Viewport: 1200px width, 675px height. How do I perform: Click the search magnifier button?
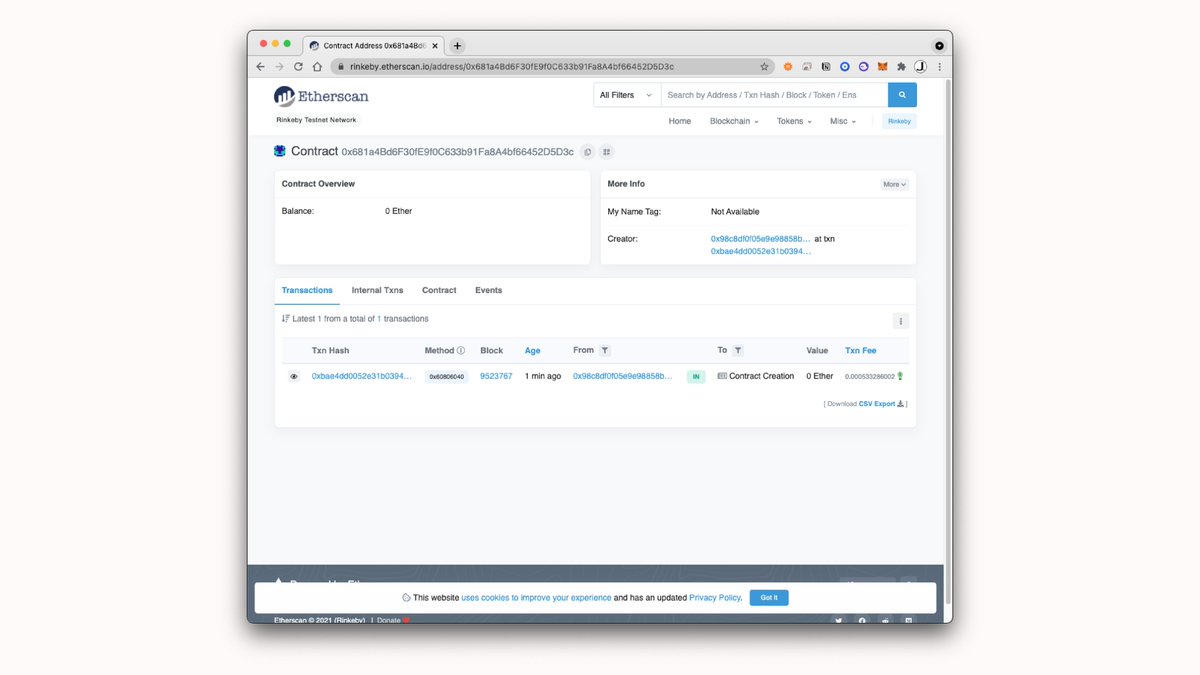(902, 95)
